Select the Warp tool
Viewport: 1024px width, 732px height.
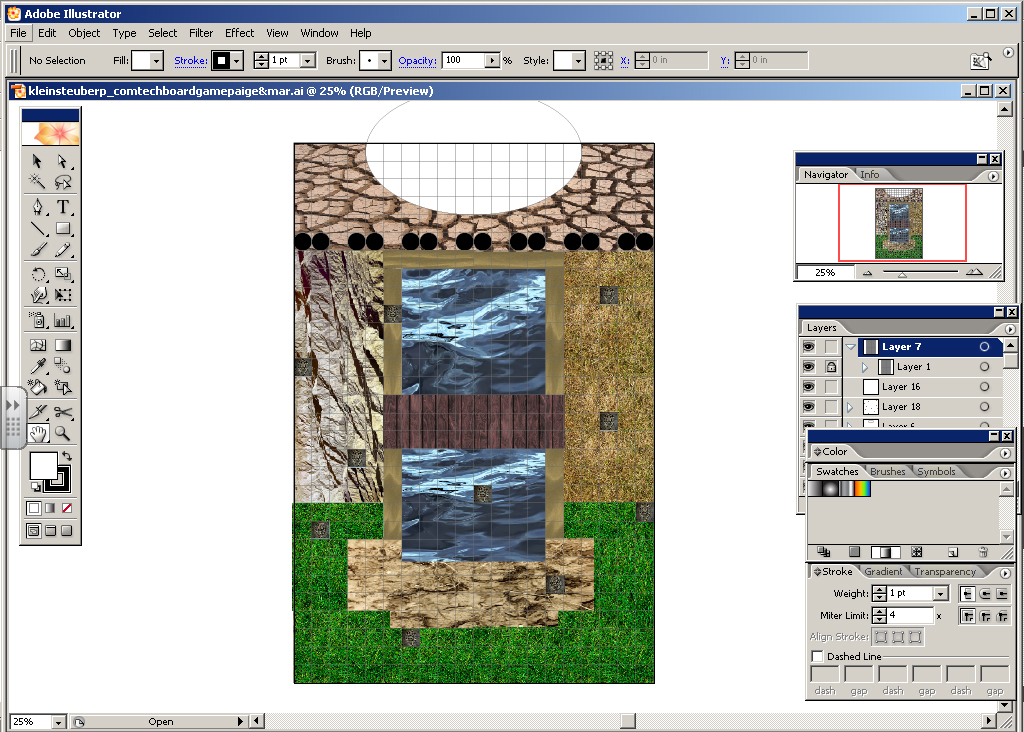37,295
